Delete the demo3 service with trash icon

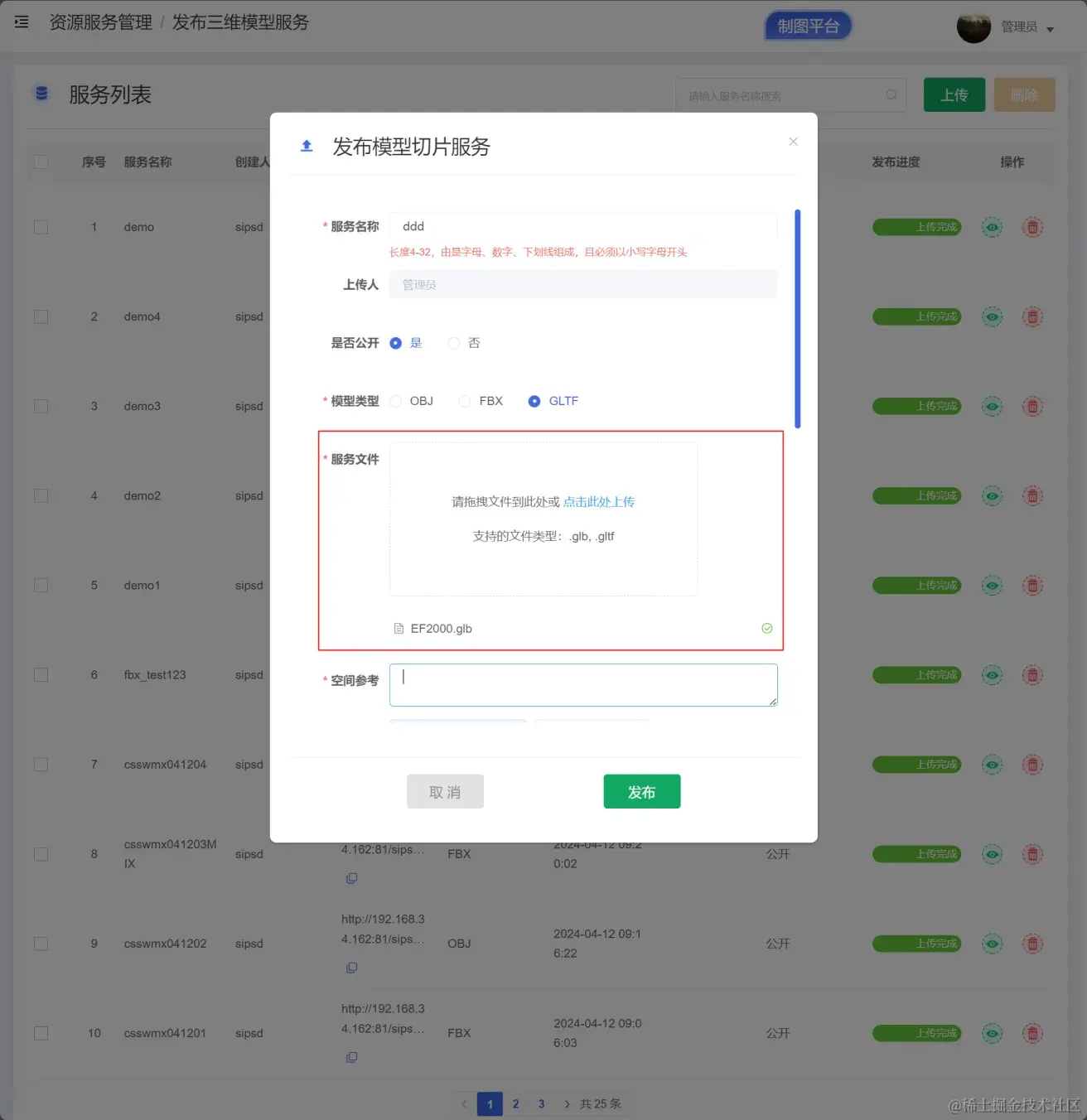(x=1032, y=406)
